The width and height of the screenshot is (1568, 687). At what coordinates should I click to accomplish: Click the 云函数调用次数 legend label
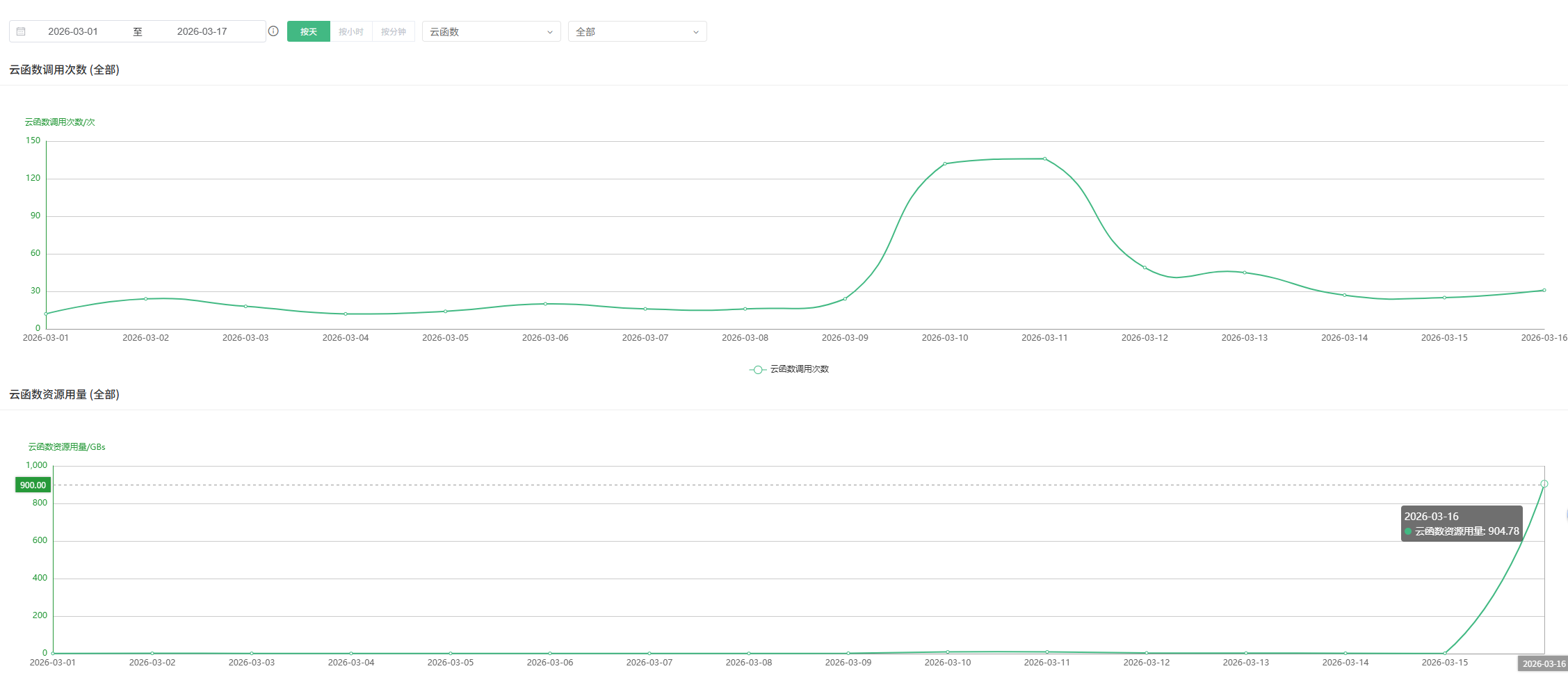799,369
